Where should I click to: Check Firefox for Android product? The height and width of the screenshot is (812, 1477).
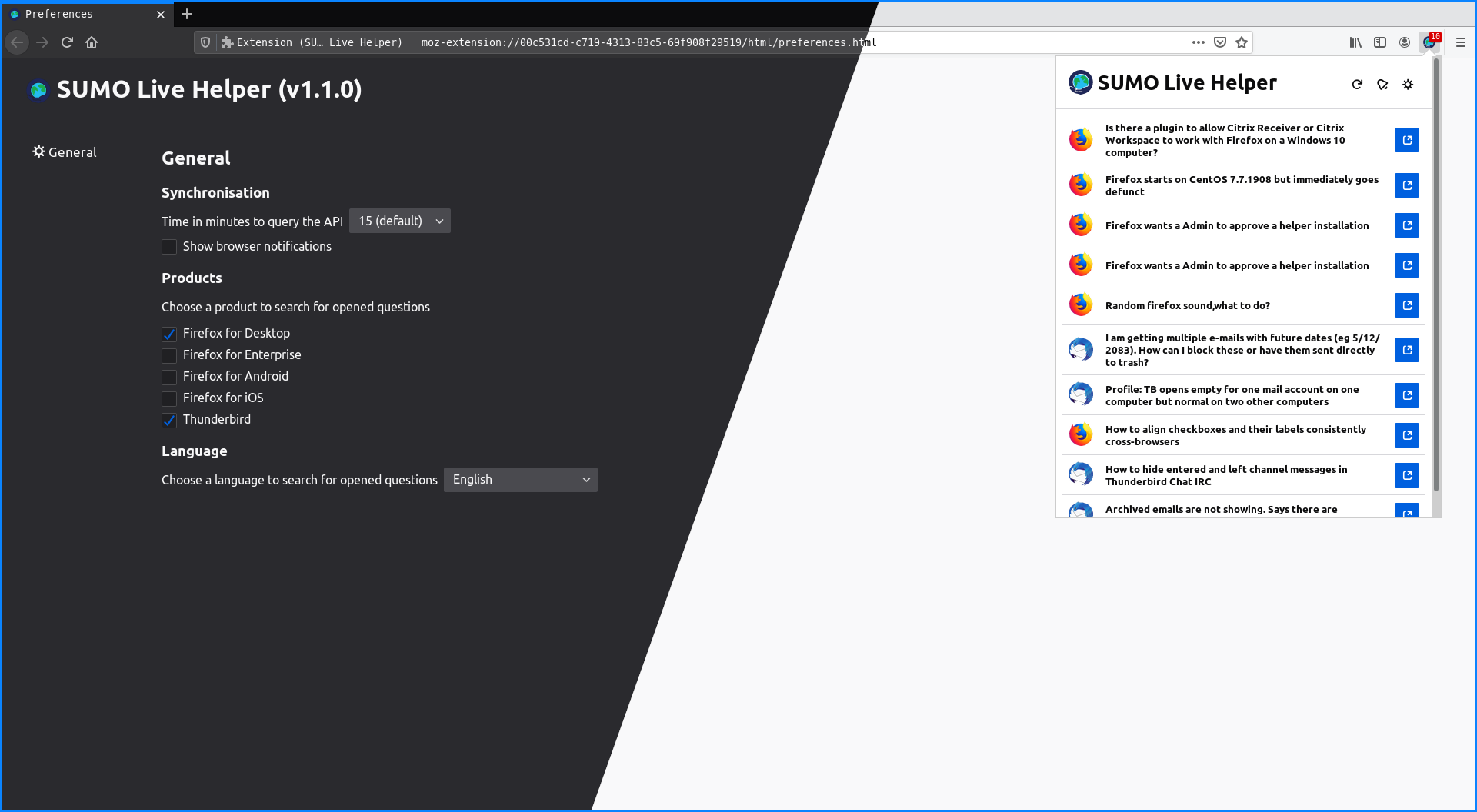pos(169,377)
